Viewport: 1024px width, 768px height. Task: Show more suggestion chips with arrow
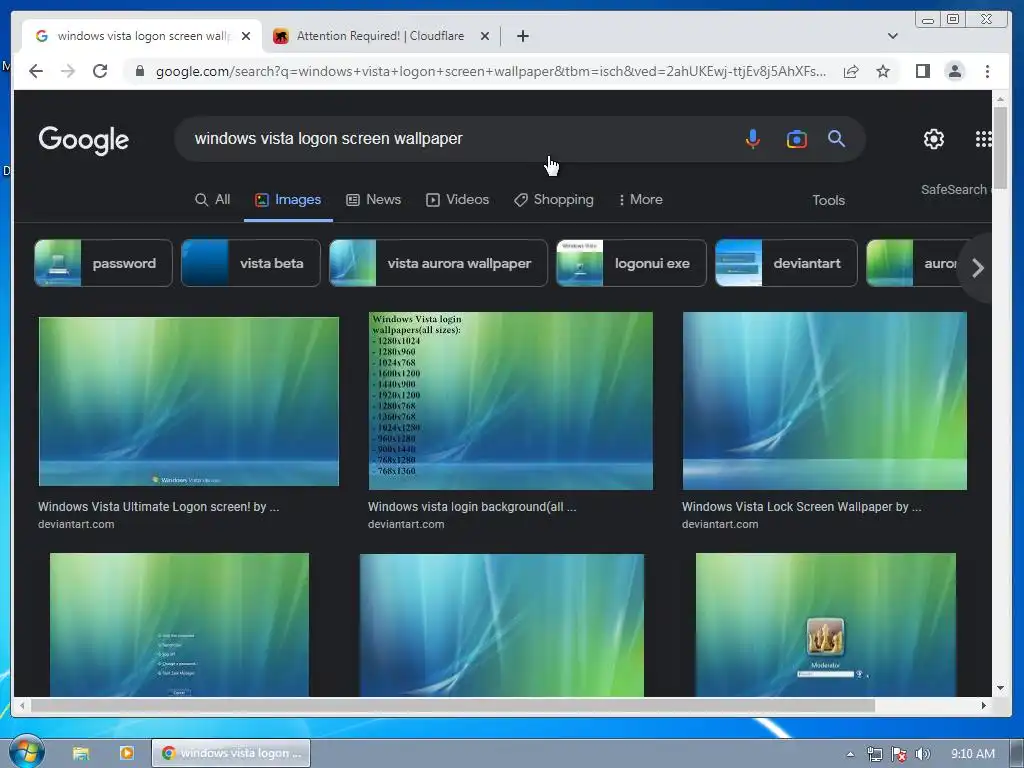click(977, 268)
